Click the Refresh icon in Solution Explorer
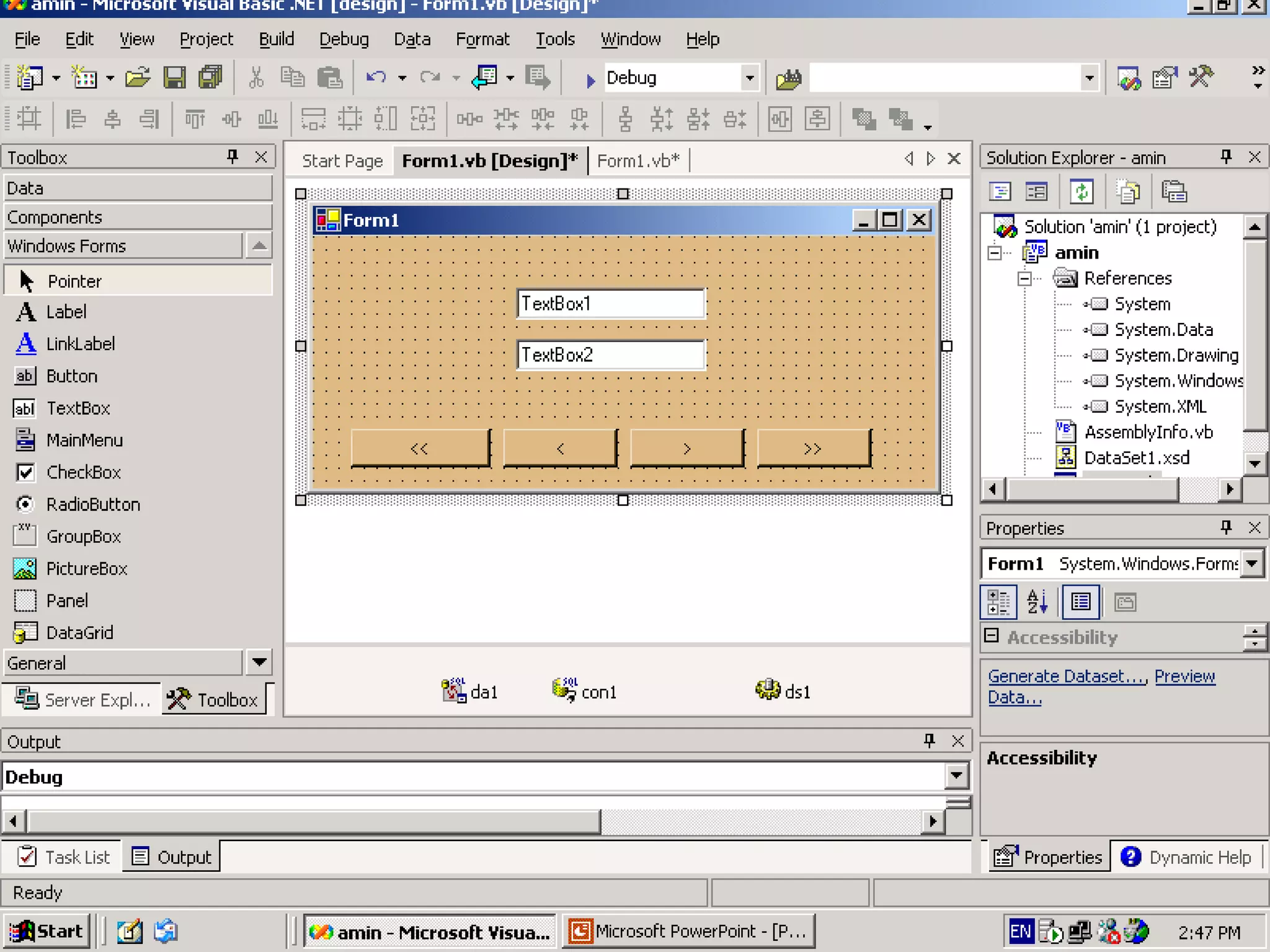1270x952 pixels. click(1081, 192)
